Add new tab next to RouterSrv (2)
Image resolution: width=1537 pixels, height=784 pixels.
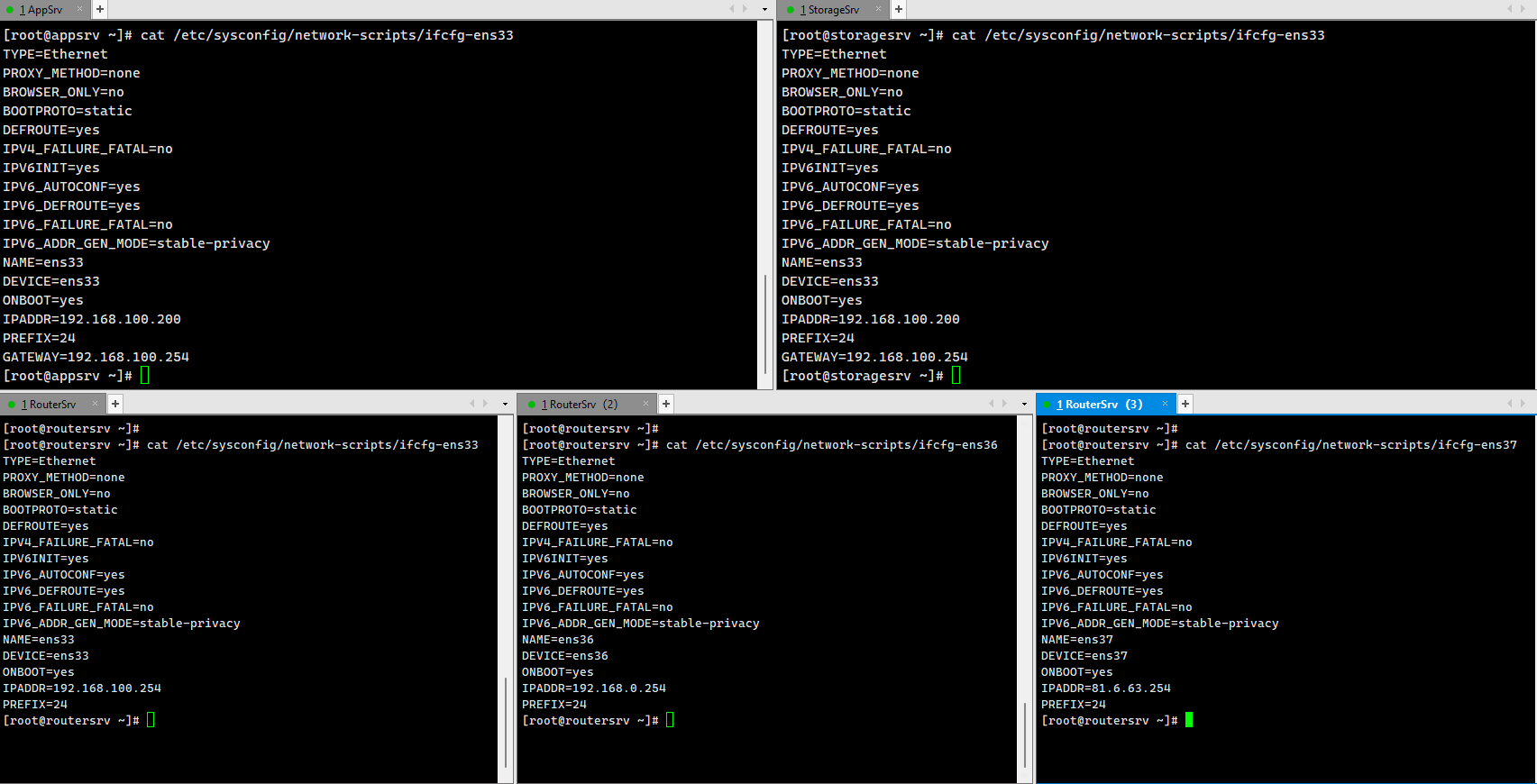click(x=666, y=404)
